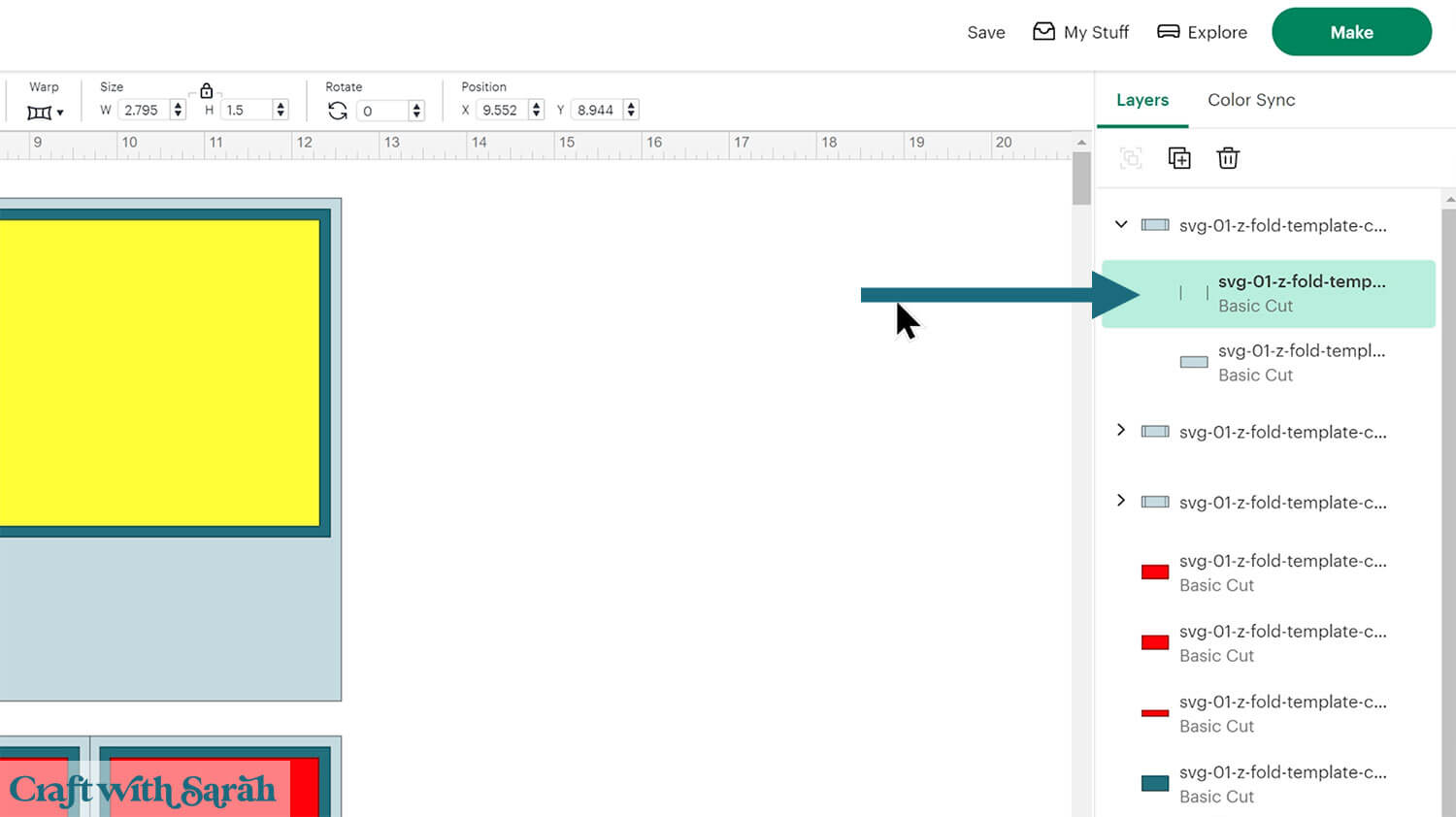1456x817 pixels.
Task: Click the first red layer swatch
Action: (x=1154, y=572)
